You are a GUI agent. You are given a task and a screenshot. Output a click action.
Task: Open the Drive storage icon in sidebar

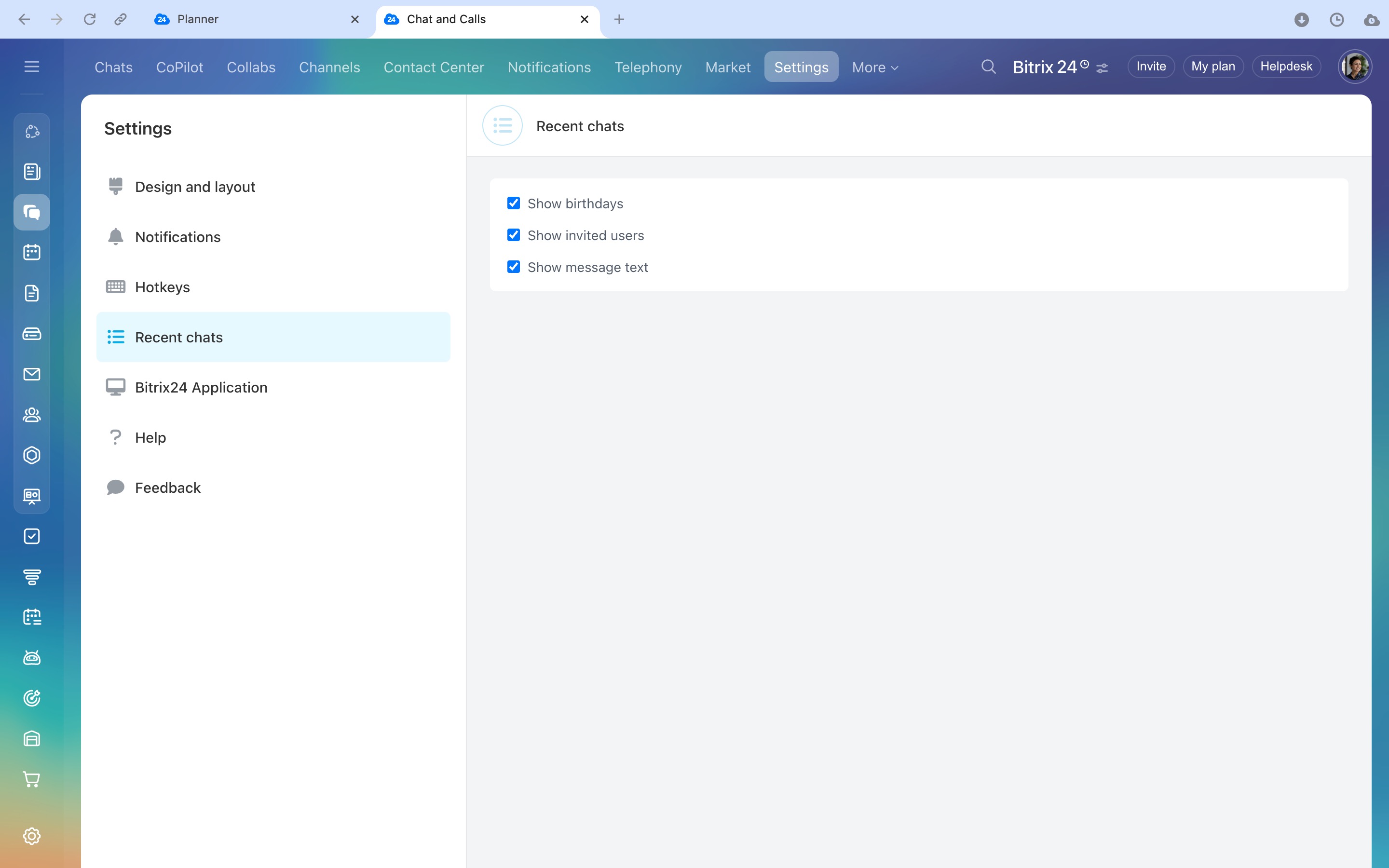pos(31,334)
